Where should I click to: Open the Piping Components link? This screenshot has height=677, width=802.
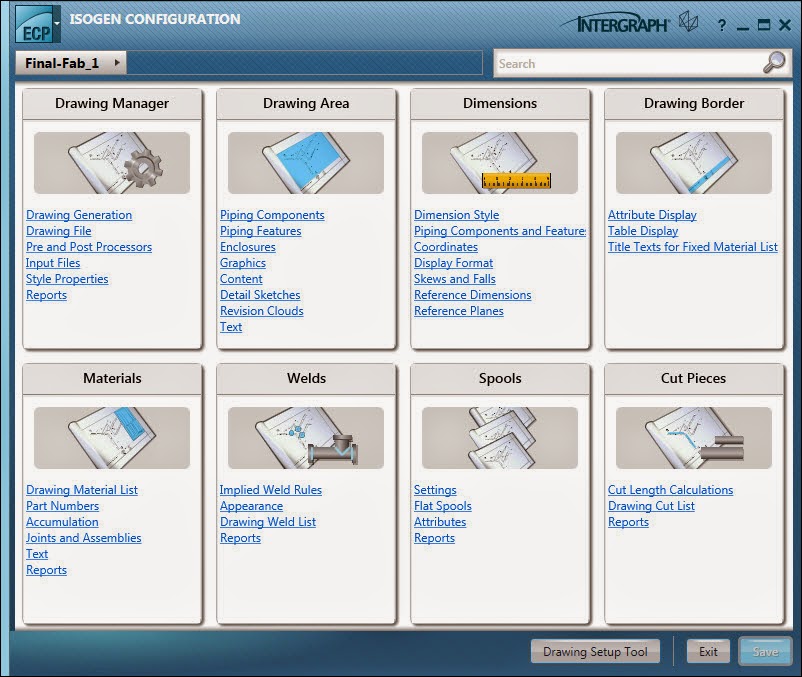272,215
